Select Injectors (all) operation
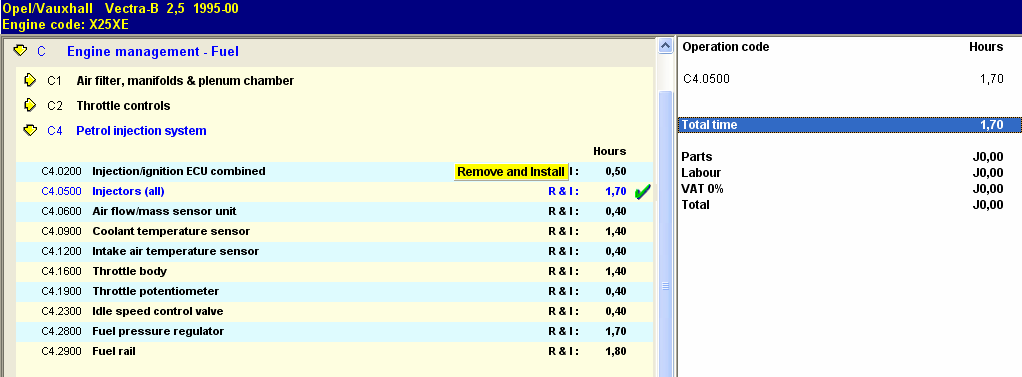This screenshot has height=377, width=1022. [128, 192]
